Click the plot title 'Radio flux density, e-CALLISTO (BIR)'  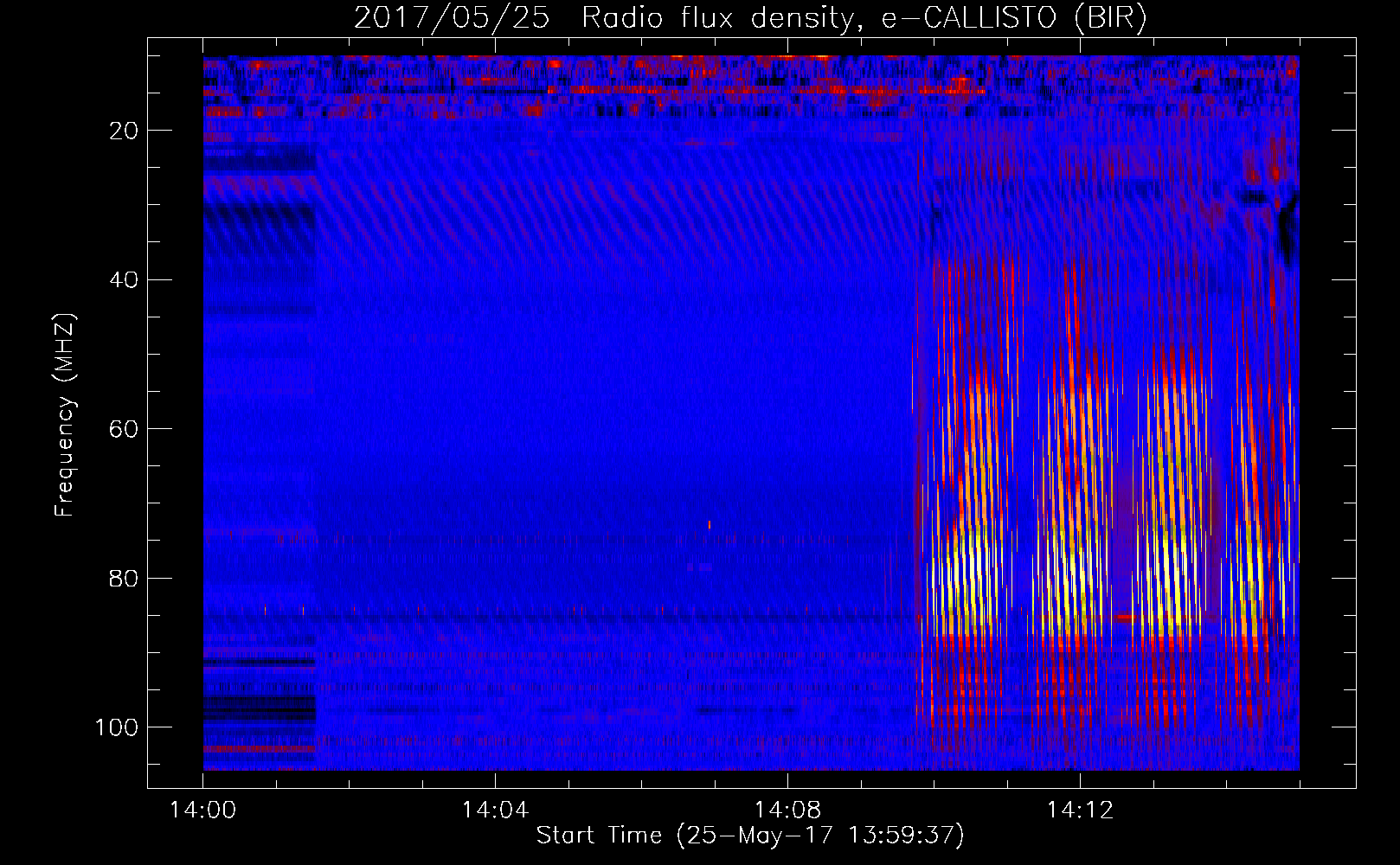tap(864, 18)
